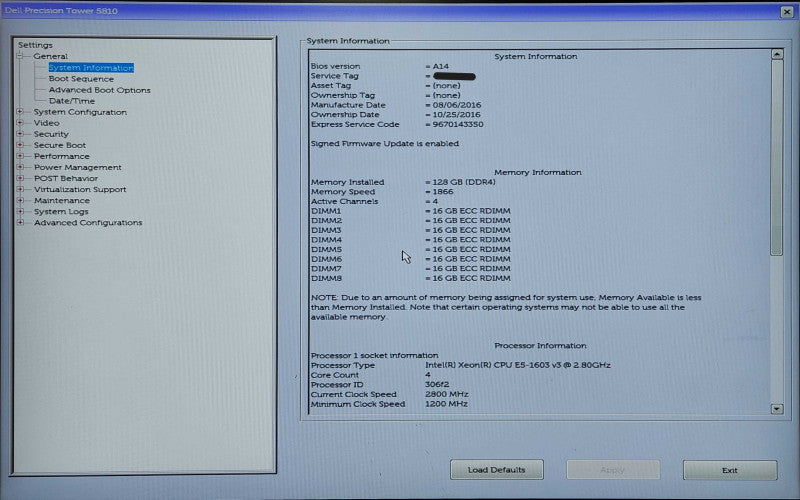800x500 pixels.
Task: Click the Service Tag label
Action: point(335,76)
